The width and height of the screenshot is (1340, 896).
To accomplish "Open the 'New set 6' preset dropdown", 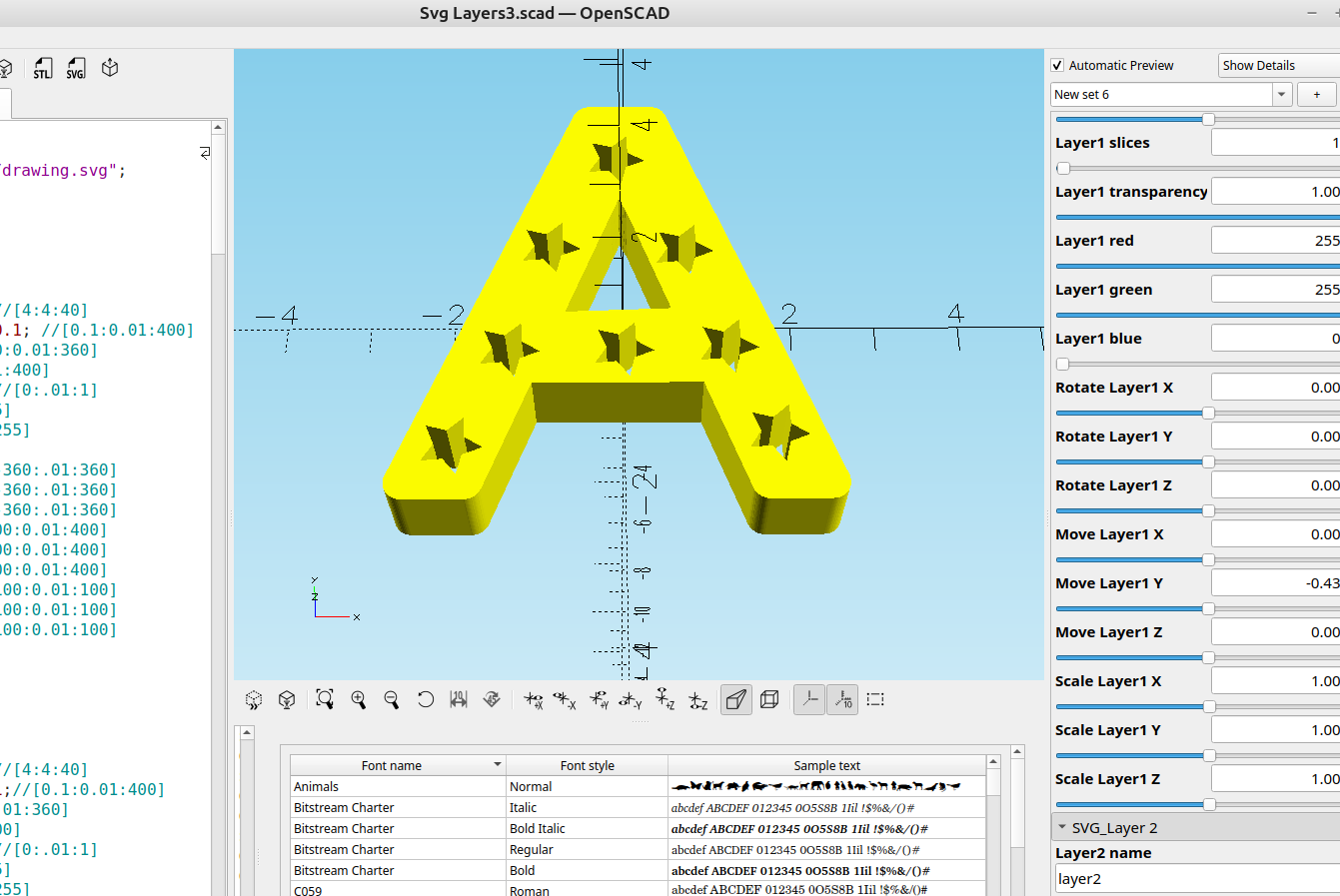I will [x=1282, y=94].
